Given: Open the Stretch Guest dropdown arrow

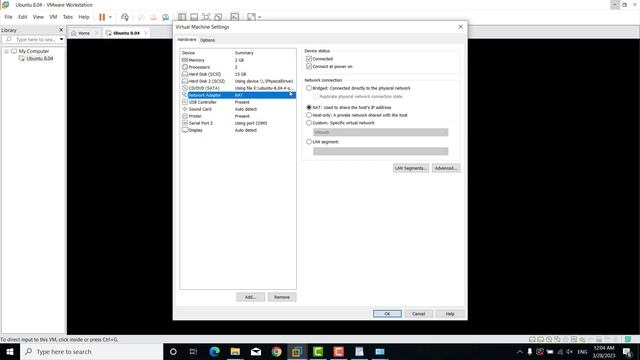Looking at the screenshot, I should tap(260, 17).
